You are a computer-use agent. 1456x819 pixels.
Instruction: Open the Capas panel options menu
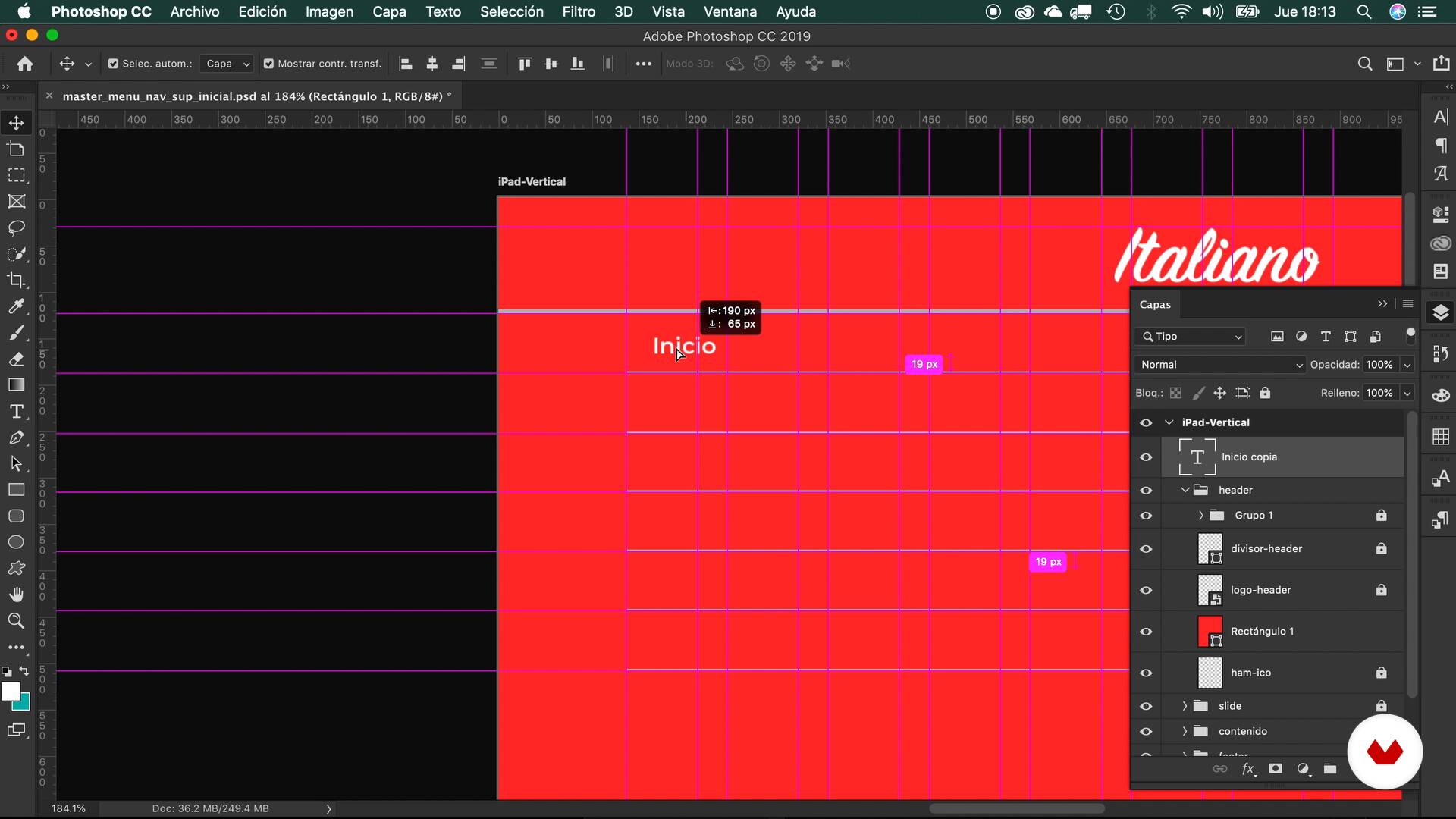(x=1408, y=304)
